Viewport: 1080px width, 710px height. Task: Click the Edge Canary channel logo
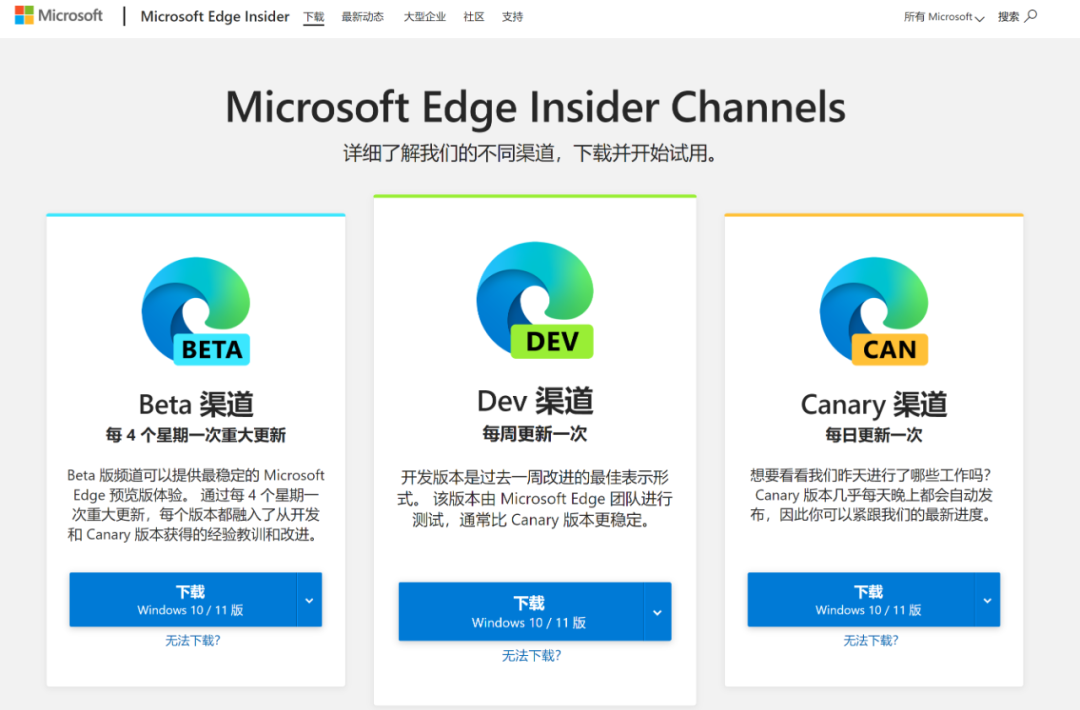pyautogui.click(x=874, y=311)
